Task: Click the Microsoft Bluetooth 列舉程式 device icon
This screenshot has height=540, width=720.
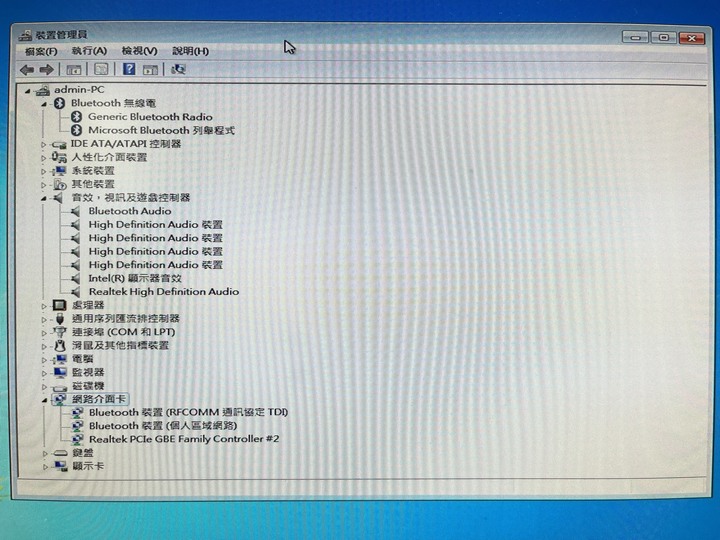Action: tap(77, 130)
